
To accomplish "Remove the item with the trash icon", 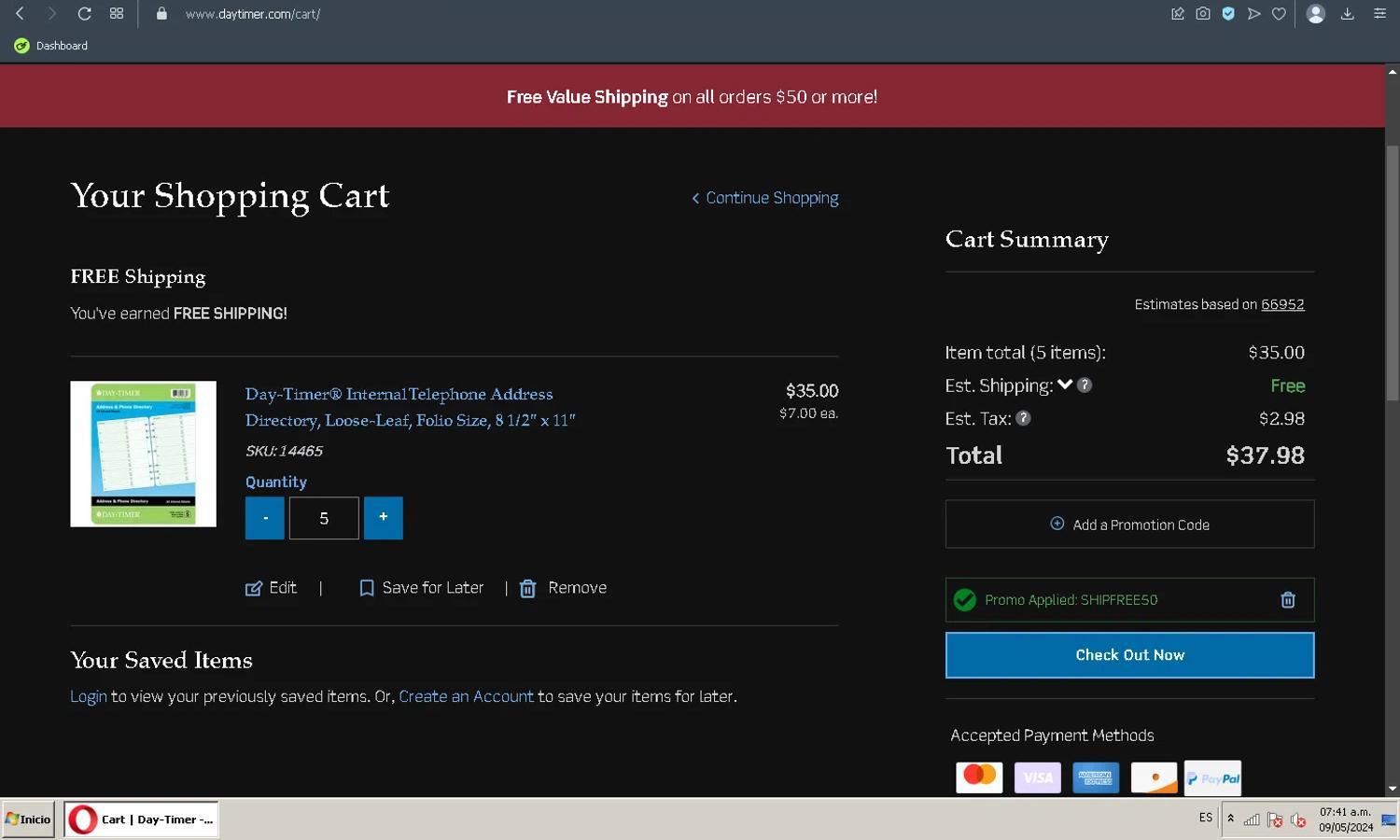I will [x=528, y=588].
